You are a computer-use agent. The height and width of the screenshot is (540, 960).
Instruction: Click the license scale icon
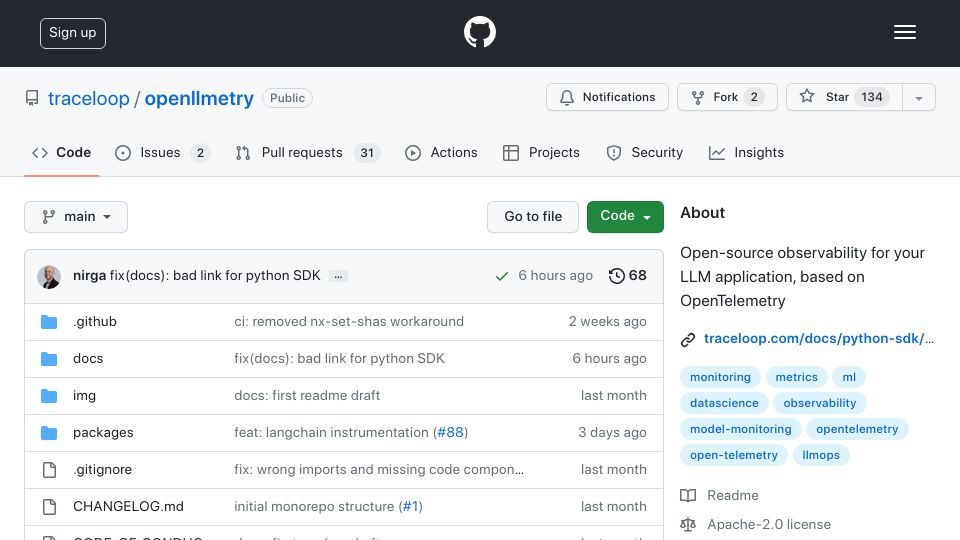(x=688, y=525)
